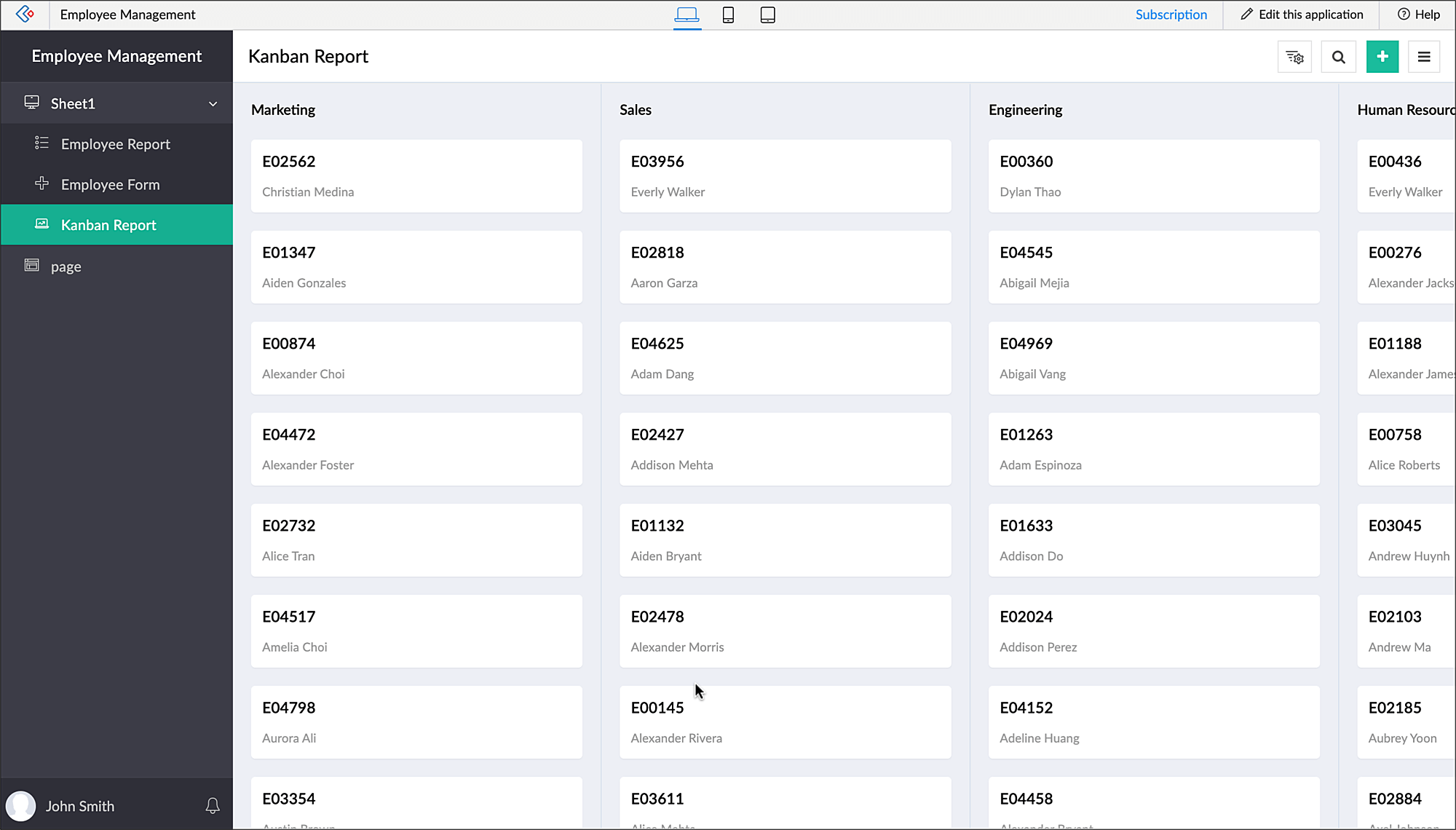Collapse the Sheet1 section chevron
The width and height of the screenshot is (1456, 830).
[213, 103]
